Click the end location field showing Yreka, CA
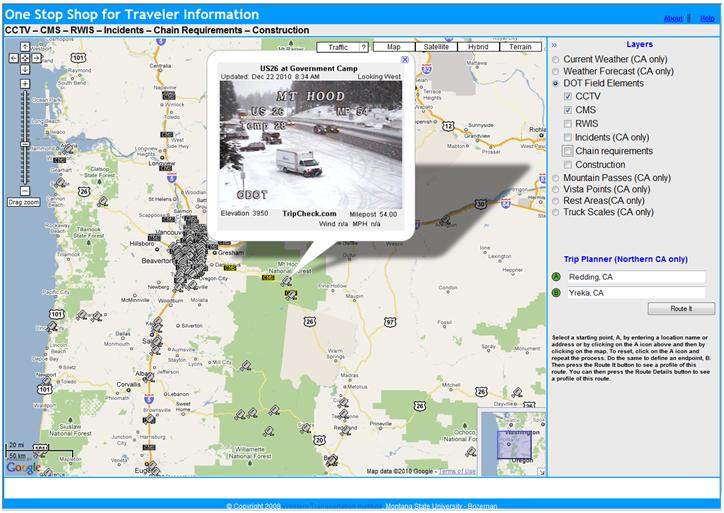724x513 pixels. 635,293
